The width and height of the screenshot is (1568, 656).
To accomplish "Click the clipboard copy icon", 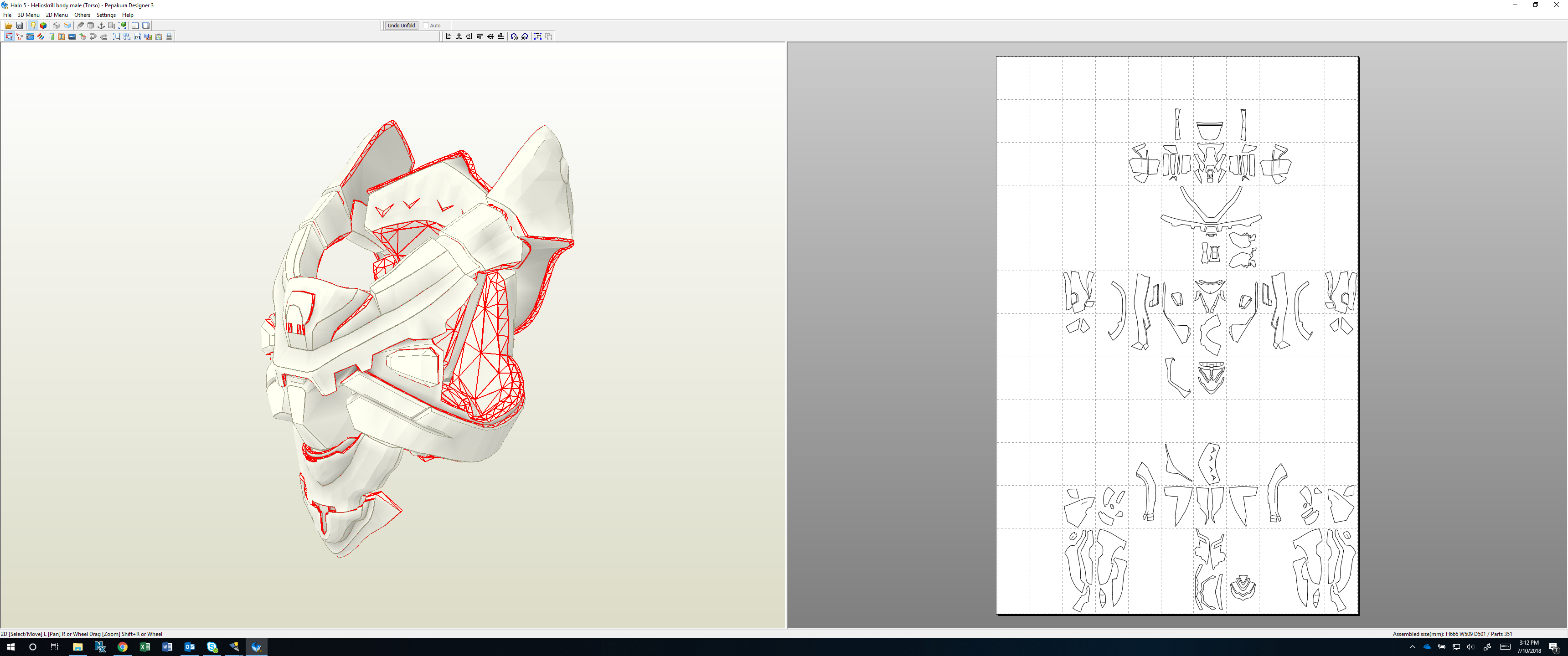I will pos(159,36).
